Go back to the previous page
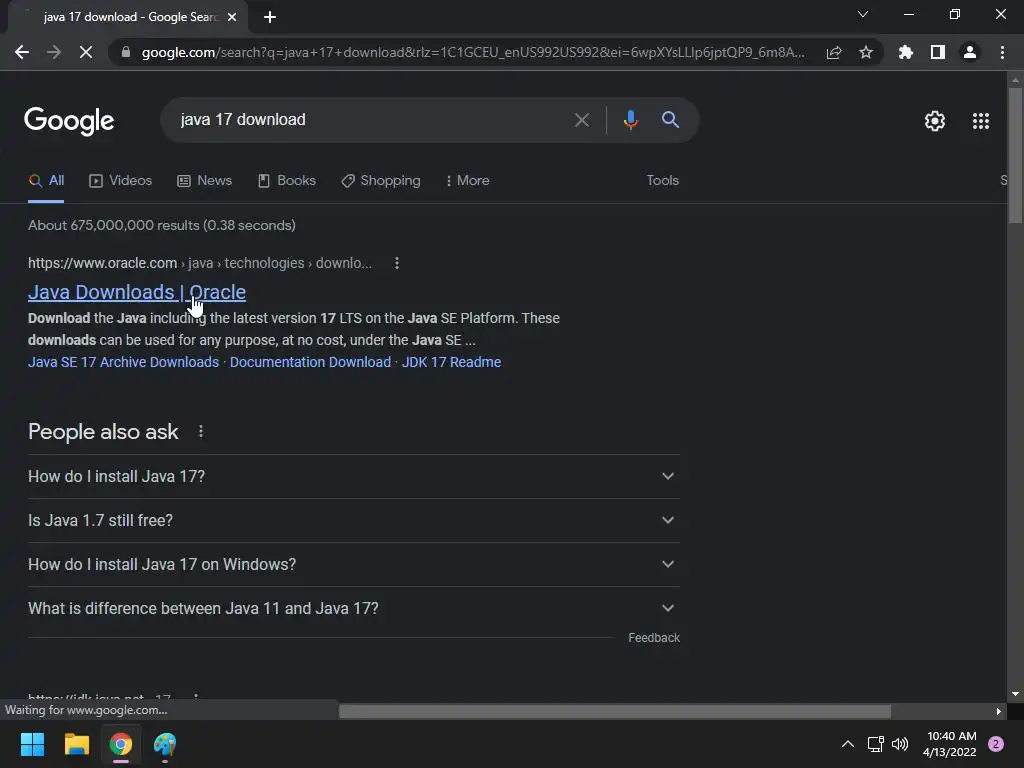The width and height of the screenshot is (1024, 768). [x=22, y=52]
